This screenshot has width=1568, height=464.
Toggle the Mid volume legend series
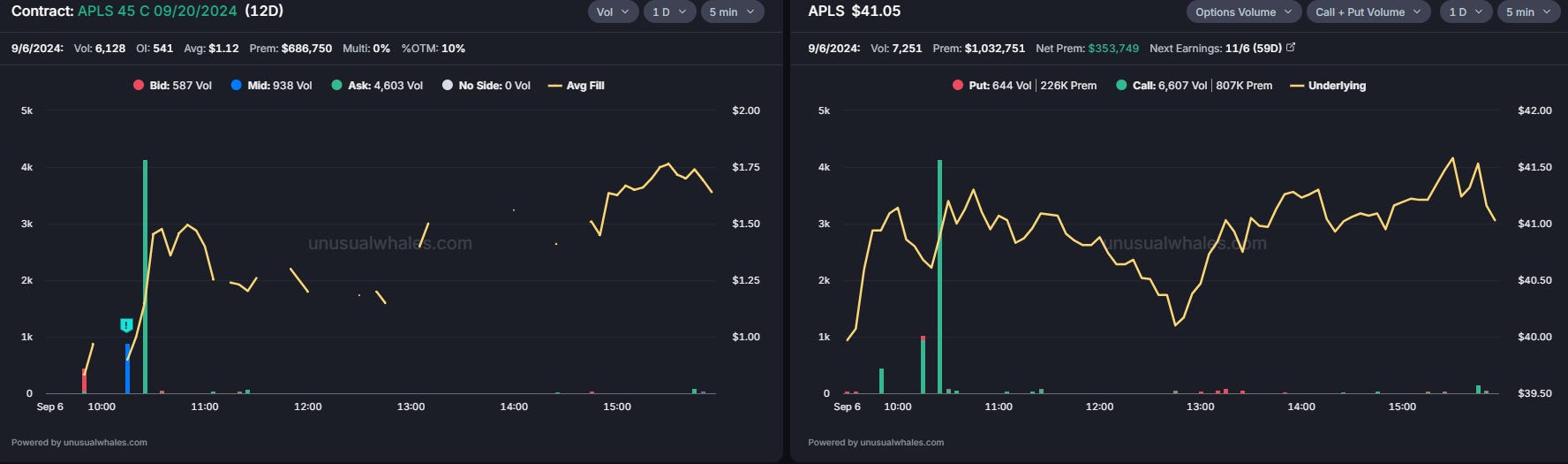(x=271, y=86)
